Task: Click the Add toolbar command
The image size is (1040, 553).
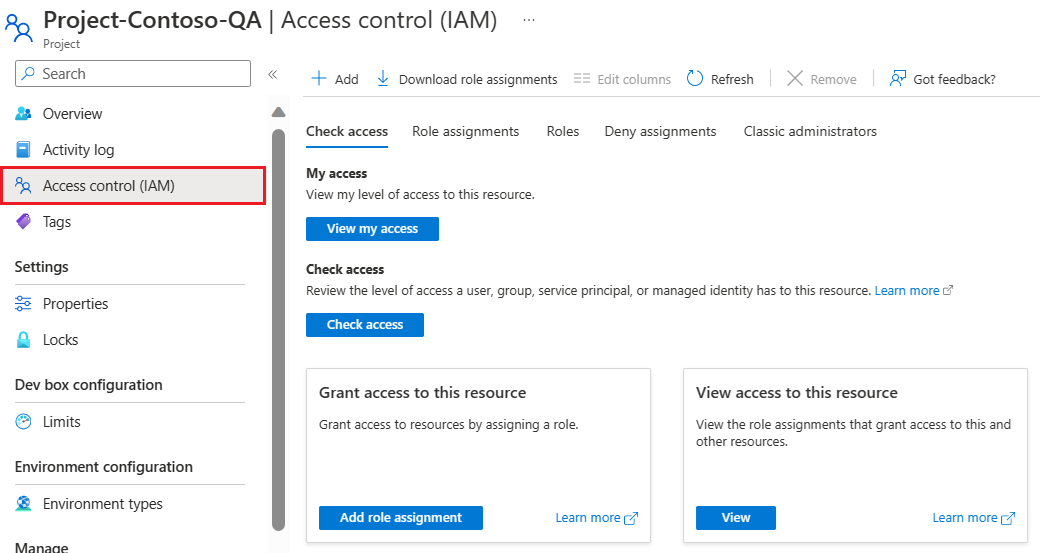Action: [335, 79]
